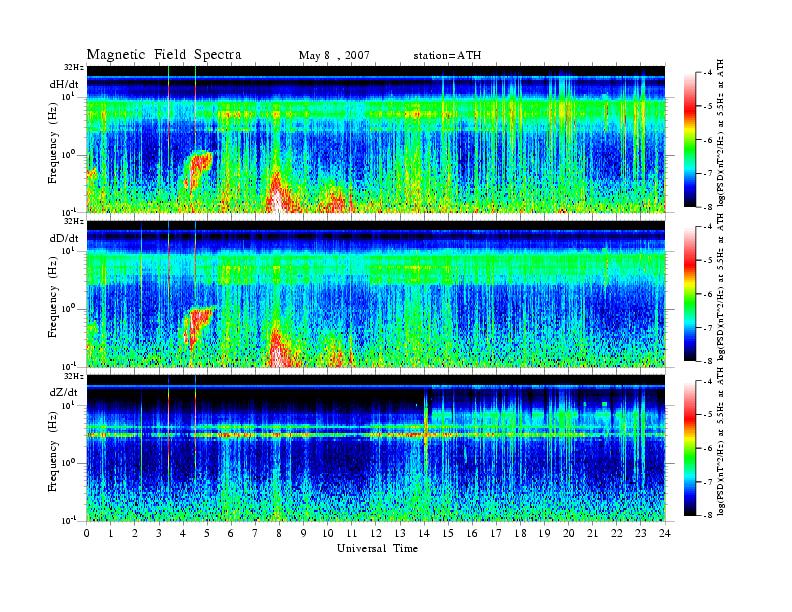Click hour "8" on Universal Time axis

[279, 533]
